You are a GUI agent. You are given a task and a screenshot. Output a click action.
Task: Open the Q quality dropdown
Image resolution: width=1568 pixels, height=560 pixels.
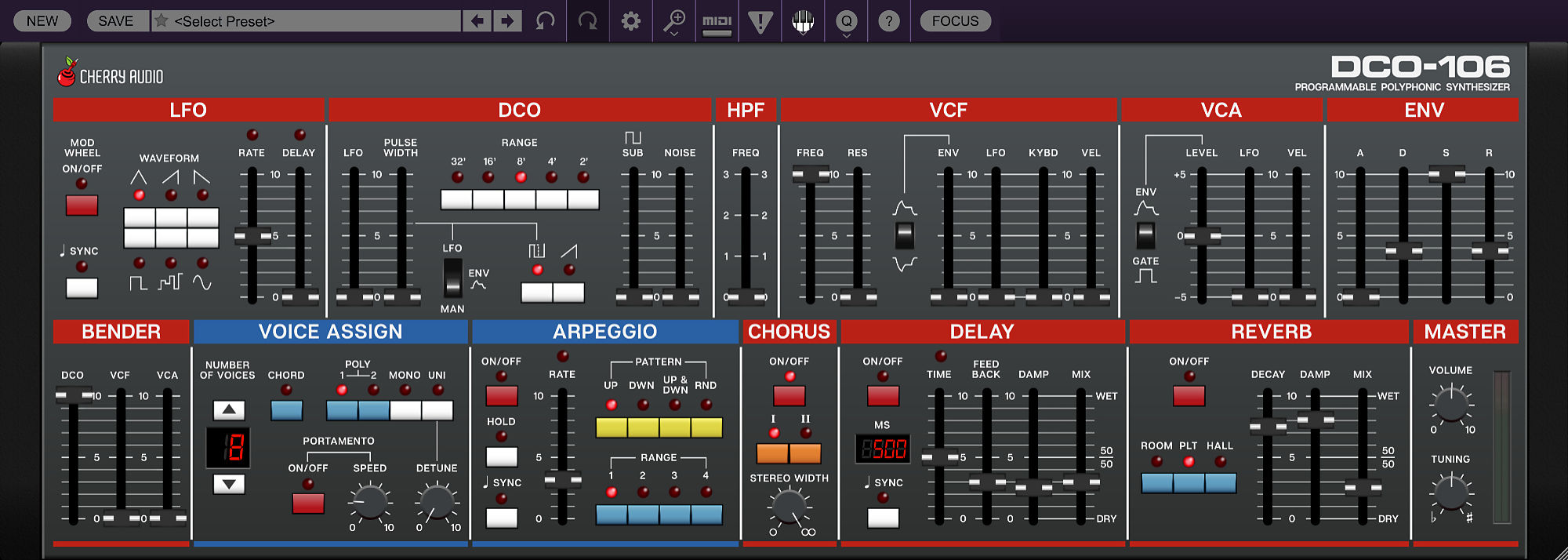pyautogui.click(x=846, y=21)
